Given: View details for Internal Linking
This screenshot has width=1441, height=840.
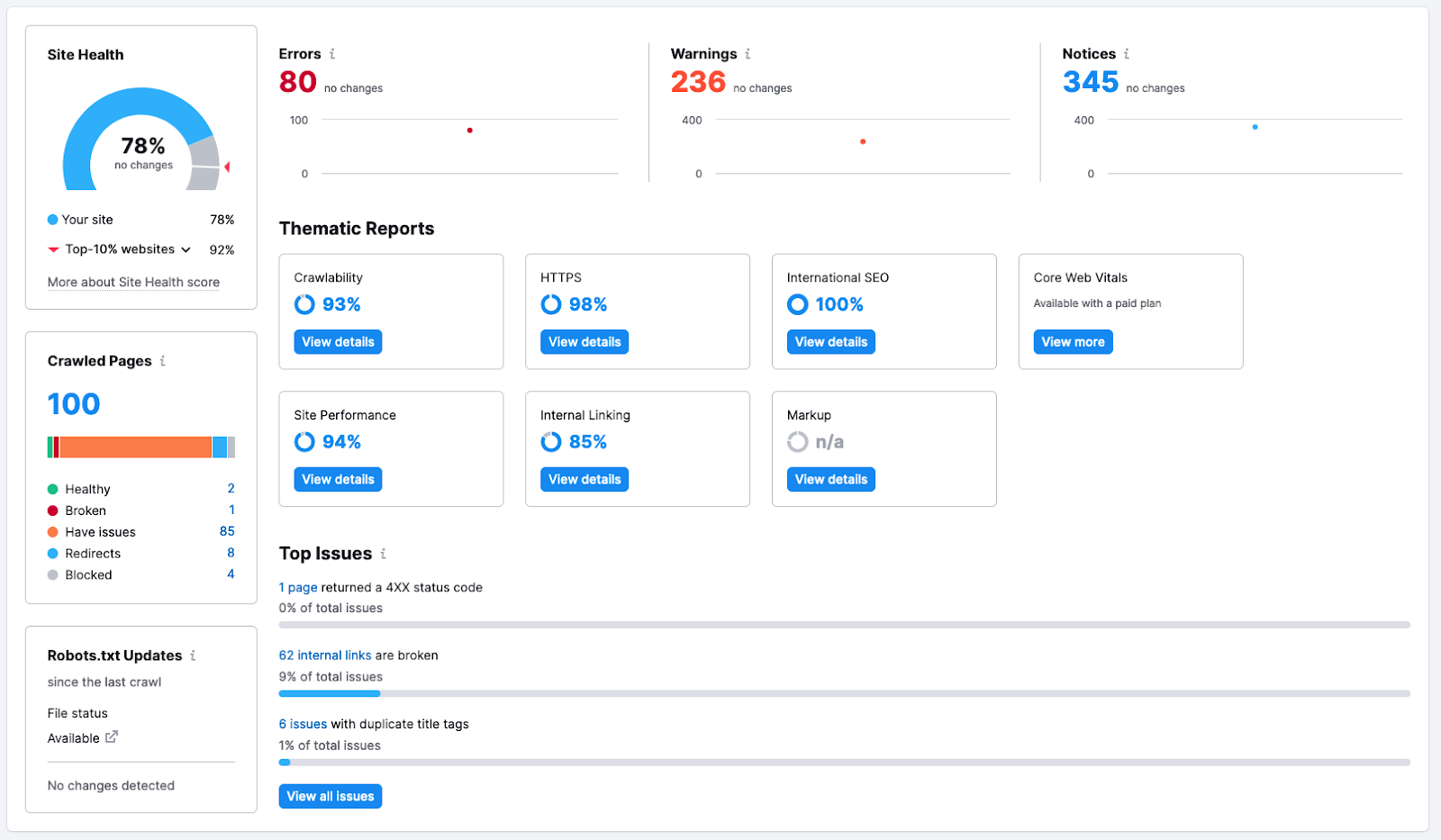Looking at the screenshot, I should (x=585, y=480).
